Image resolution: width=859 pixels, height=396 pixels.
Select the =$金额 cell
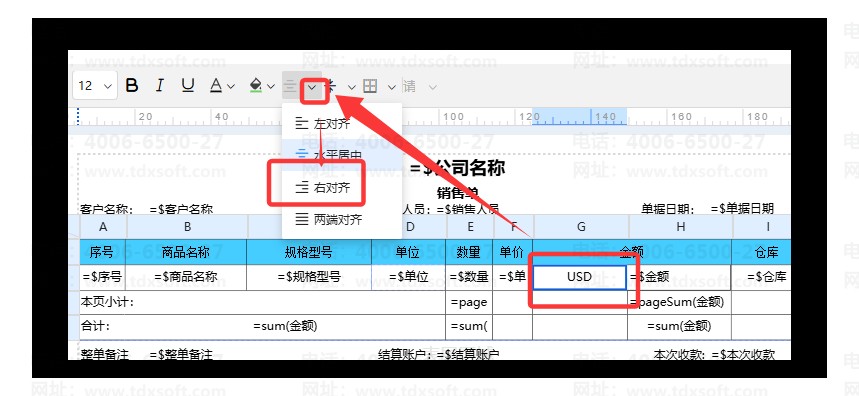[679, 277]
